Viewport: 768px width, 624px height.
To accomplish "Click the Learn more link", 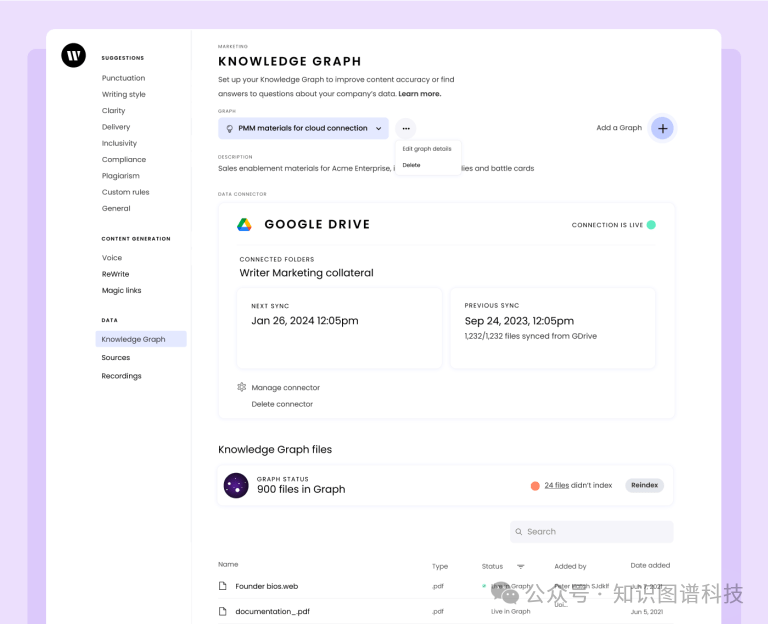I will coord(420,94).
